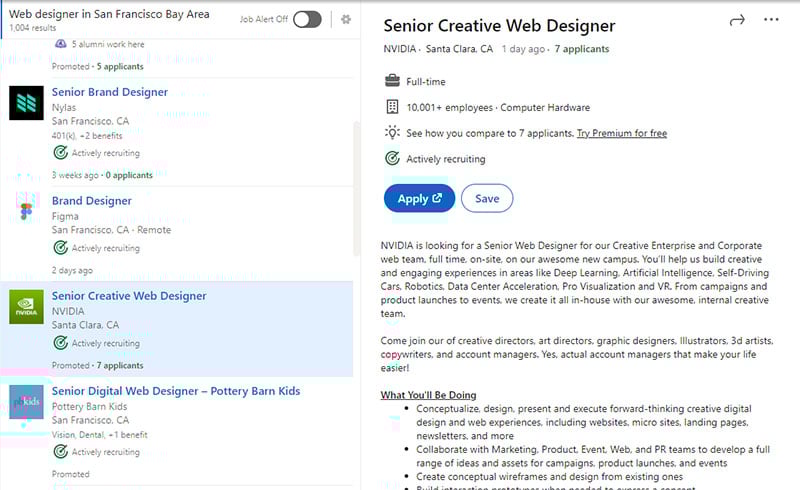
Task: Click the company building icon
Action: pos(392,107)
